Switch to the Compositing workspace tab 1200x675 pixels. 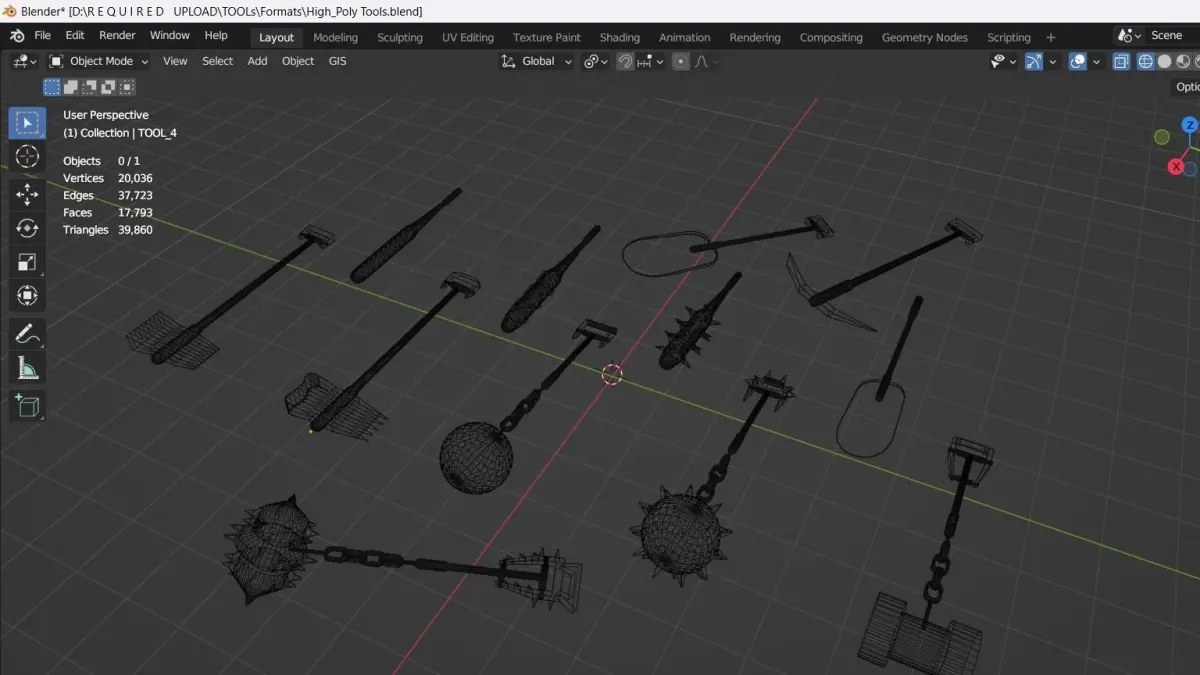coord(831,37)
